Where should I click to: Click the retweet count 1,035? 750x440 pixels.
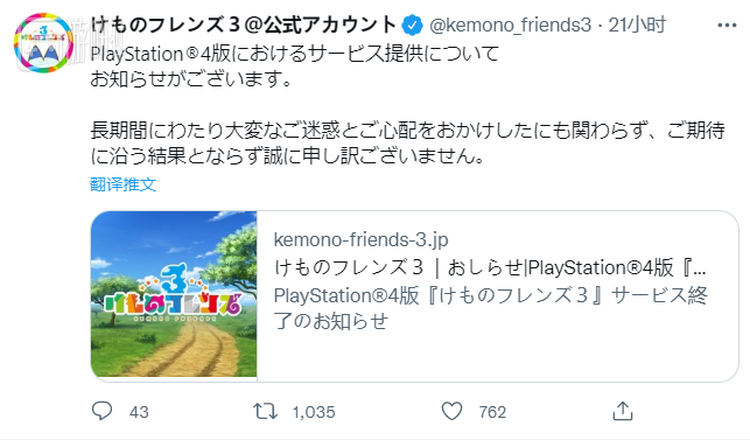click(314, 411)
